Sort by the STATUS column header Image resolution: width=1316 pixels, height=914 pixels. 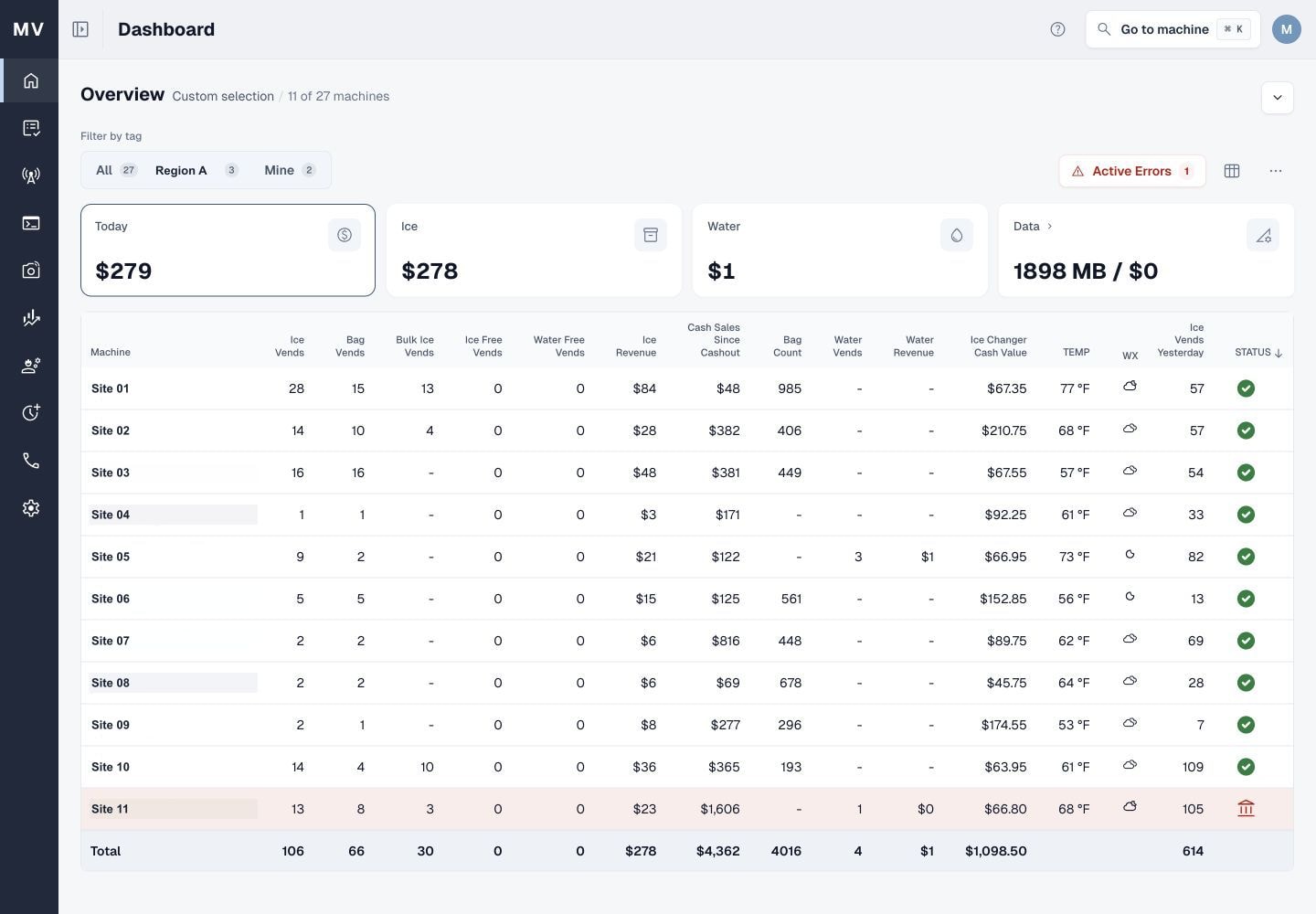(x=1258, y=352)
